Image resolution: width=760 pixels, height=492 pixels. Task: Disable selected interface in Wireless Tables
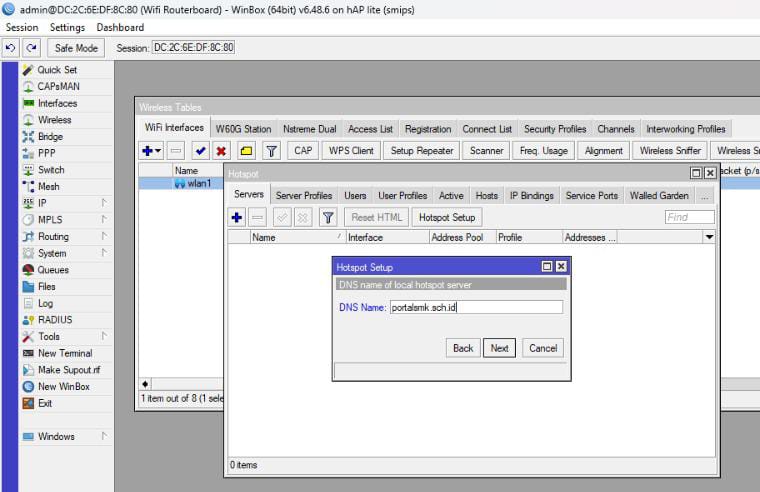click(x=221, y=151)
